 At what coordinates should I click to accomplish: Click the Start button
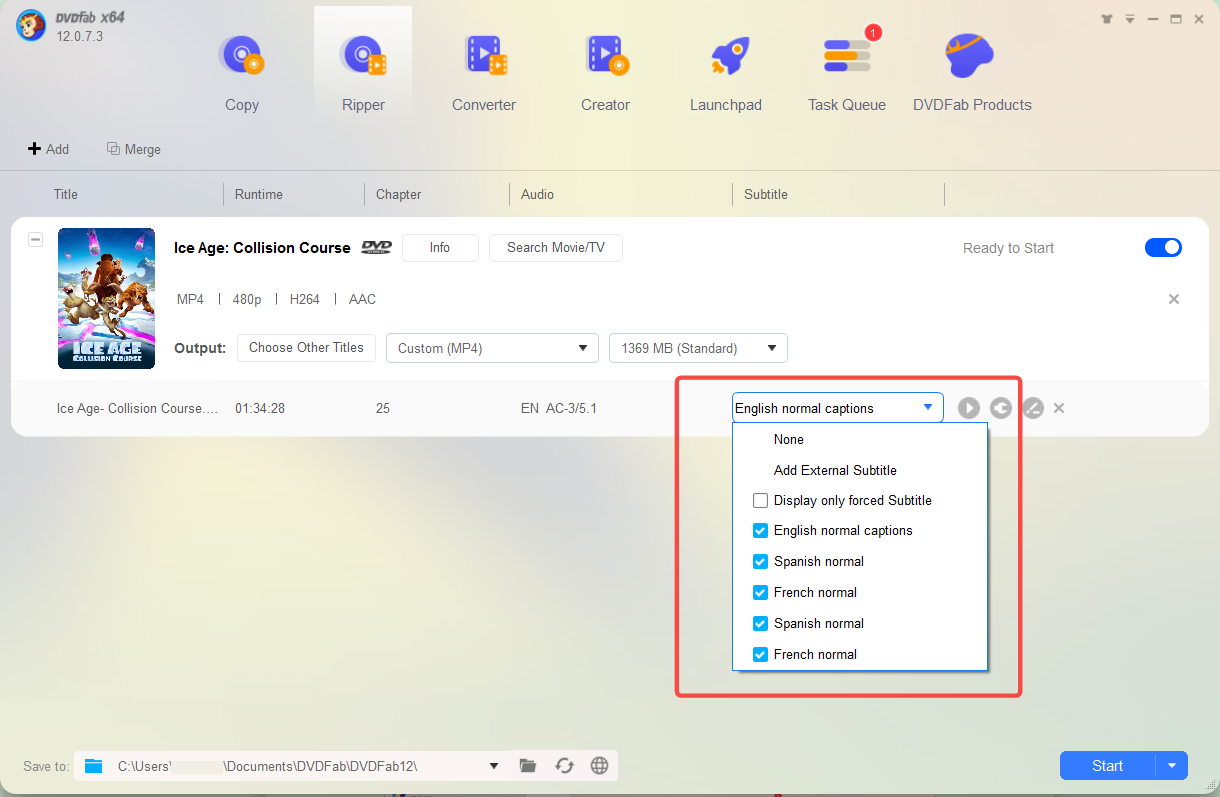click(x=1108, y=766)
